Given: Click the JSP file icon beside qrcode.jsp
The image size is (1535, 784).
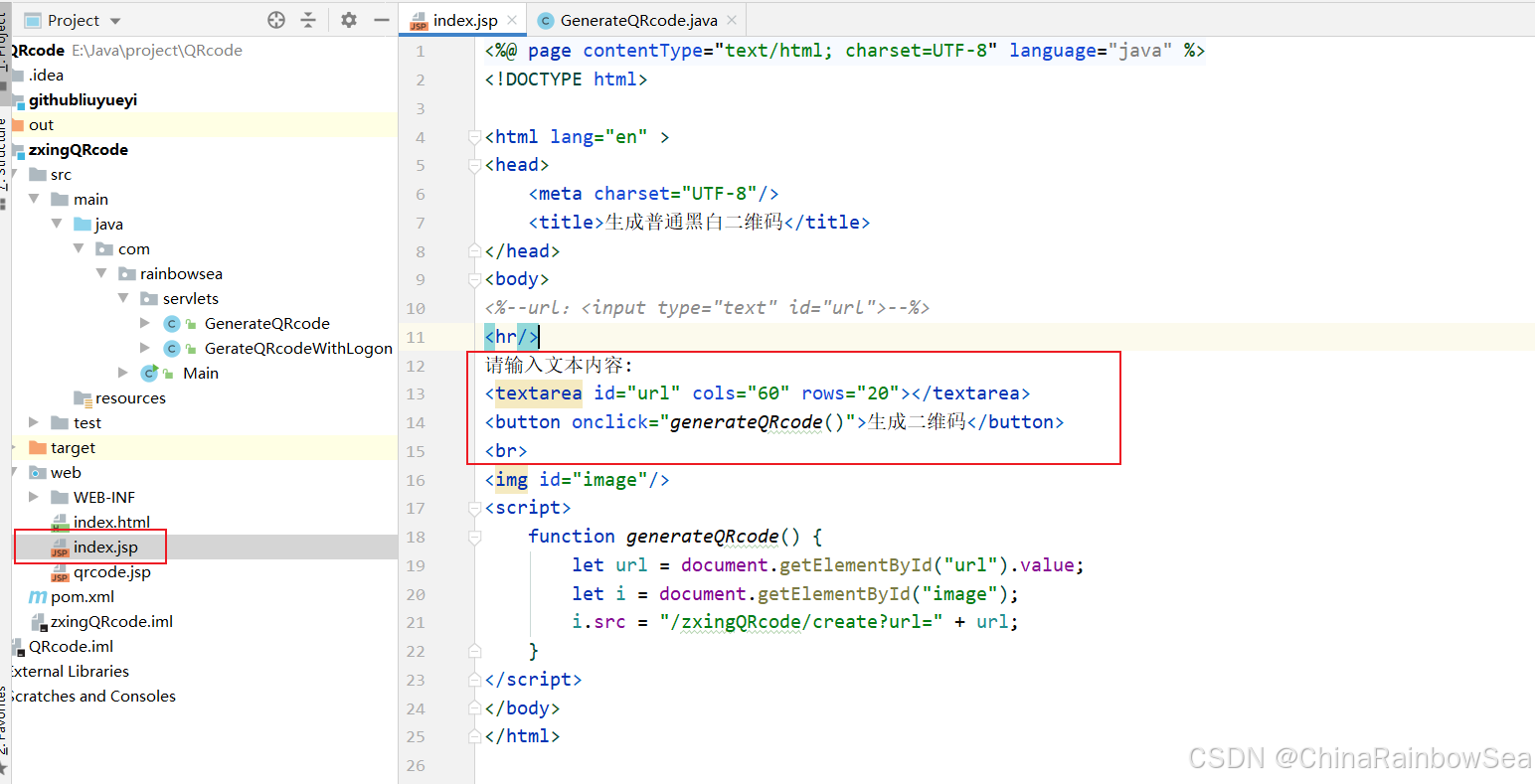Looking at the screenshot, I should click(x=60, y=572).
